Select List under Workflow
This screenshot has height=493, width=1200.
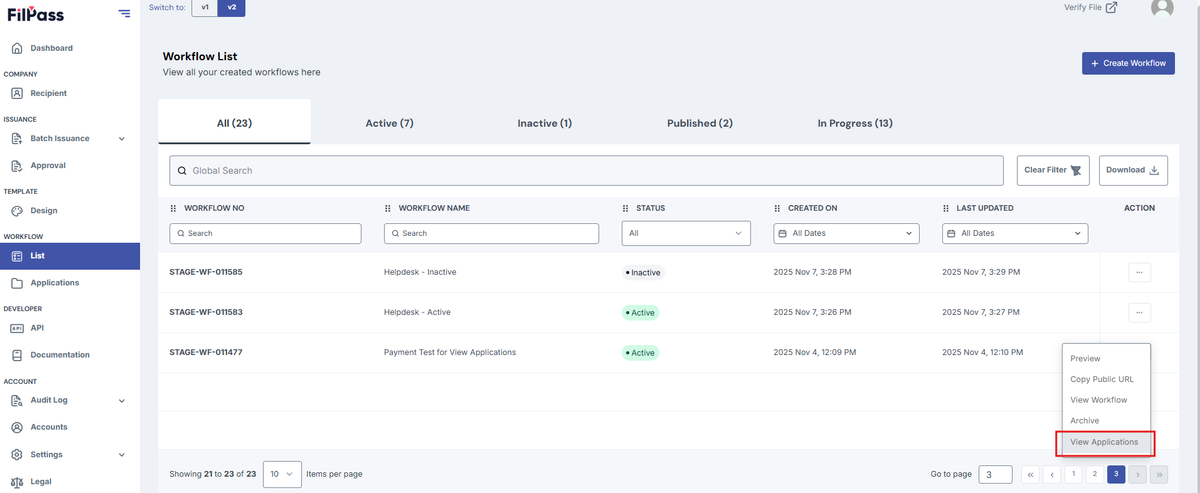tap(70, 256)
